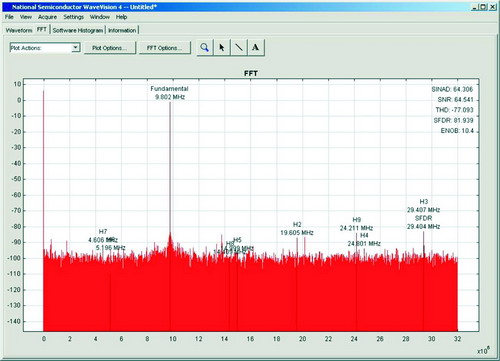Click the SINAD: 64.306 readout
500x361 pixels.
pyautogui.click(x=452, y=89)
